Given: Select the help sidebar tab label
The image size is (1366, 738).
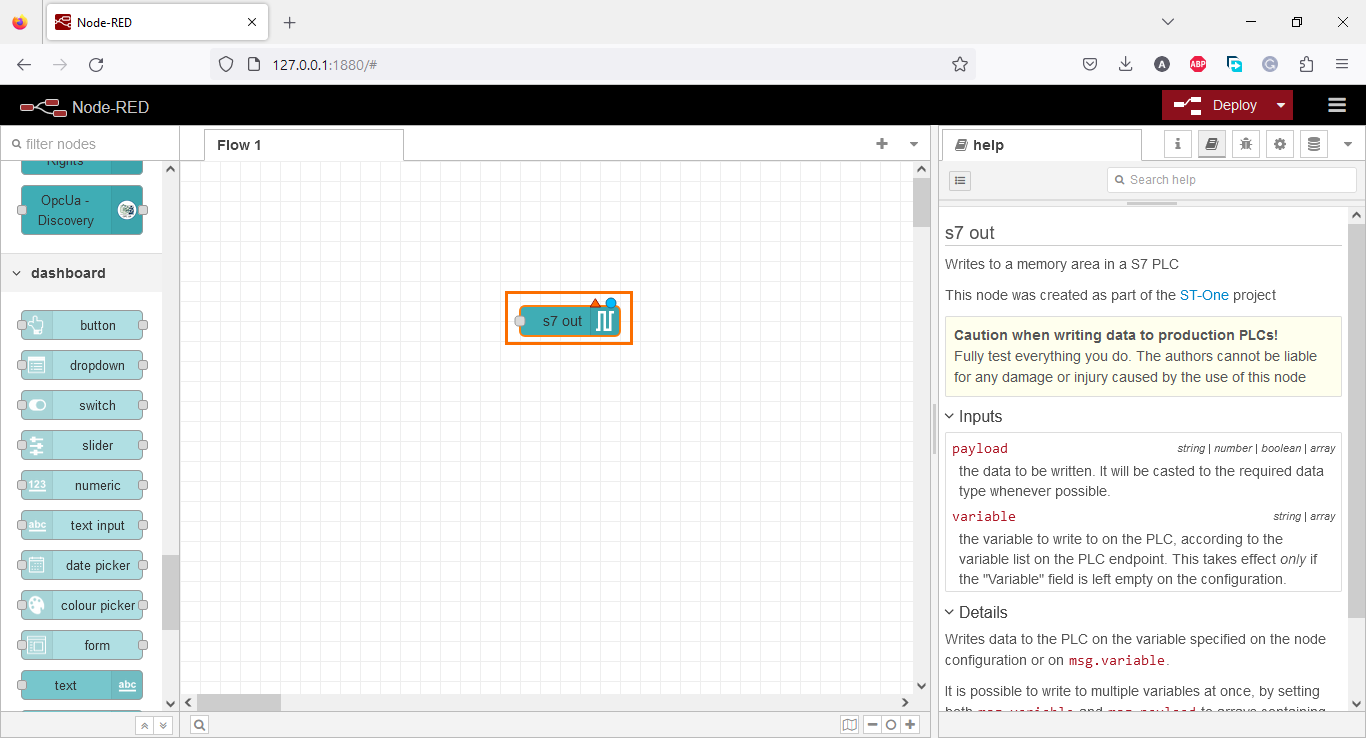Looking at the screenshot, I should tap(1041, 145).
